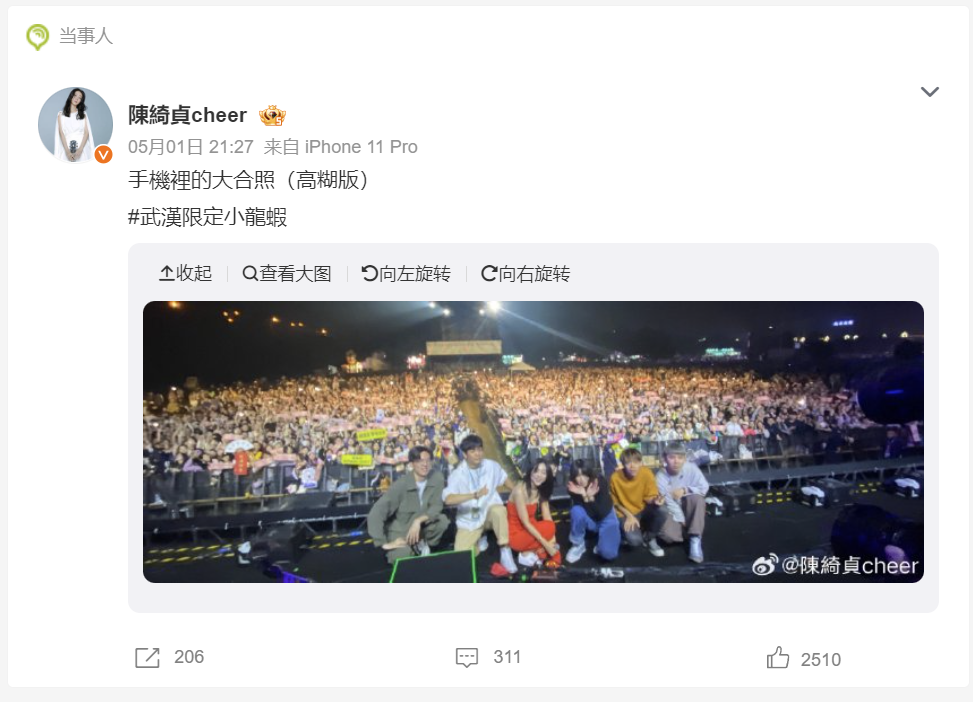Image resolution: width=973 pixels, height=702 pixels.
Task: Click the gold crown membership badge
Action: (272, 115)
